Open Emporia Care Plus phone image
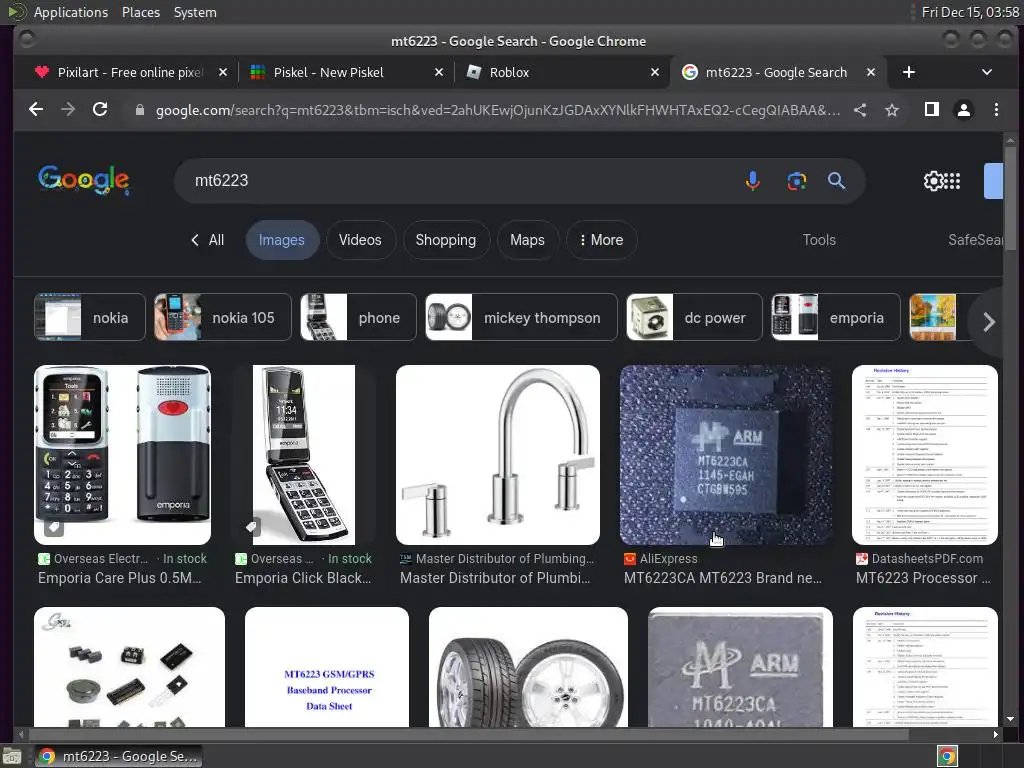1024x768 pixels. pos(122,455)
